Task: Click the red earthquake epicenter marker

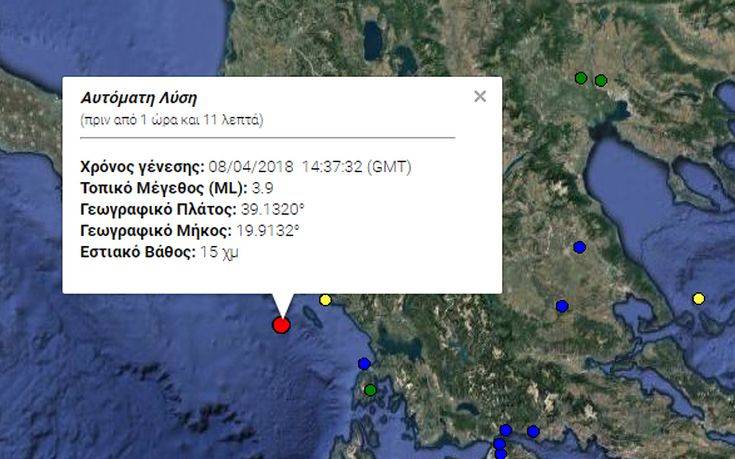Action: pos(281,324)
